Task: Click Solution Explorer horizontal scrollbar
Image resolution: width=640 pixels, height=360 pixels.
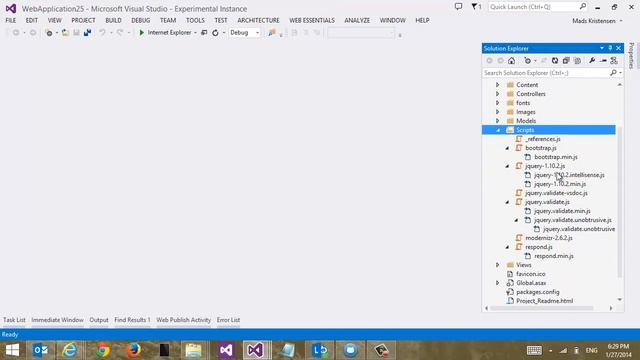Action: point(542,308)
